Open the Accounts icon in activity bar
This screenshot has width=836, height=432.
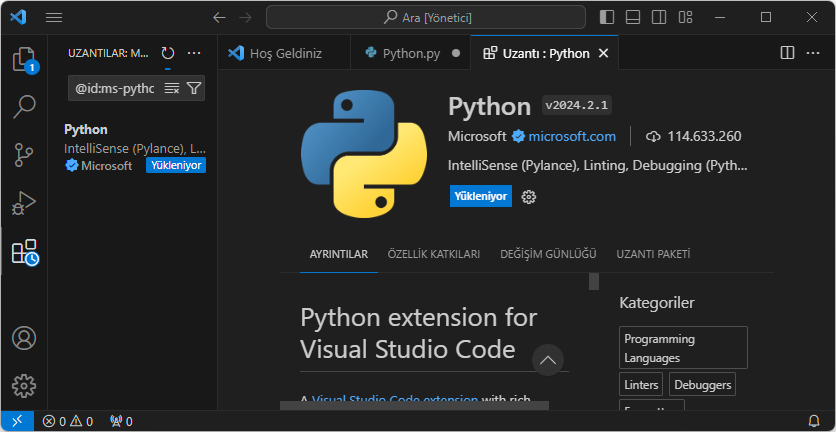coord(24,338)
